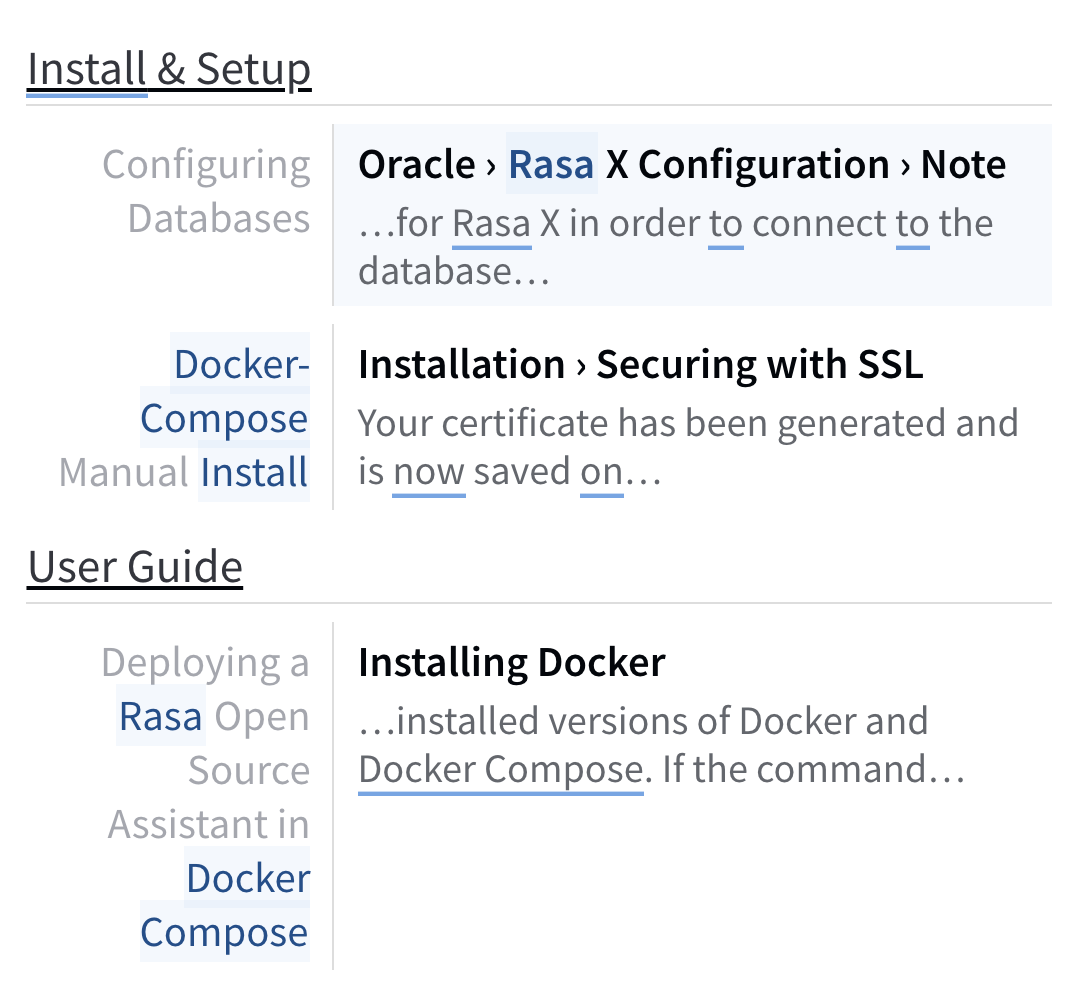The image size is (1082, 992).
Task: Open Oracle › Rasa X Configuration › Note result
Action: 681,165
